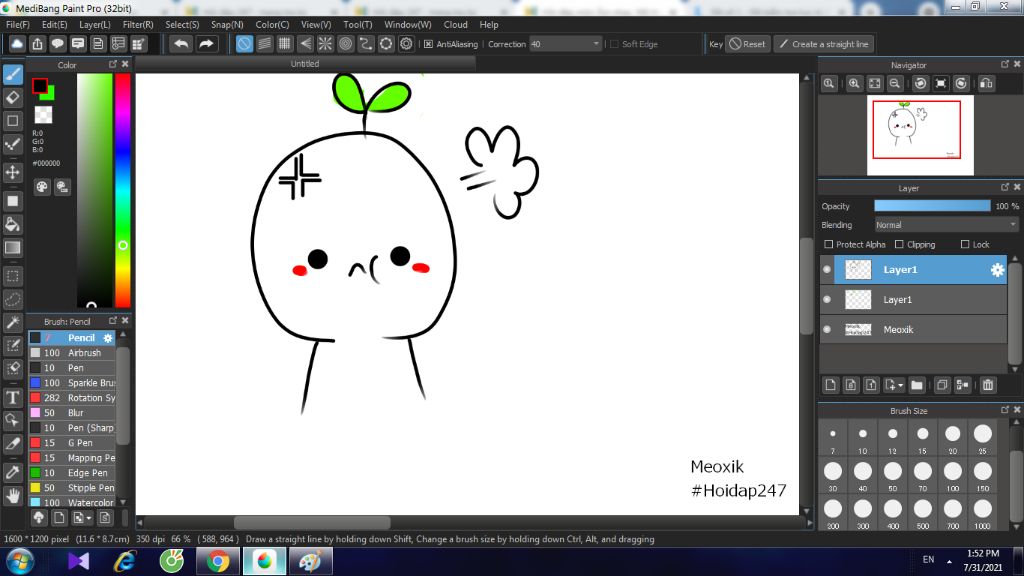Image resolution: width=1024 pixels, height=576 pixels.
Task: Select the Brush tool in the toolbox
Action: pyautogui.click(x=12, y=74)
